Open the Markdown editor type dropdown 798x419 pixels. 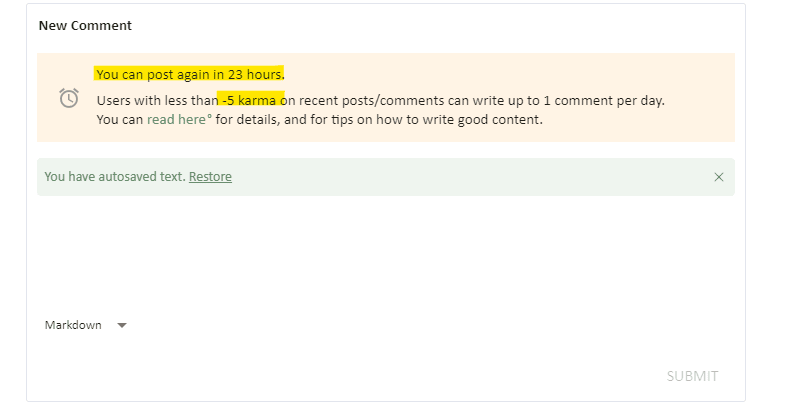pyautogui.click(x=74, y=325)
